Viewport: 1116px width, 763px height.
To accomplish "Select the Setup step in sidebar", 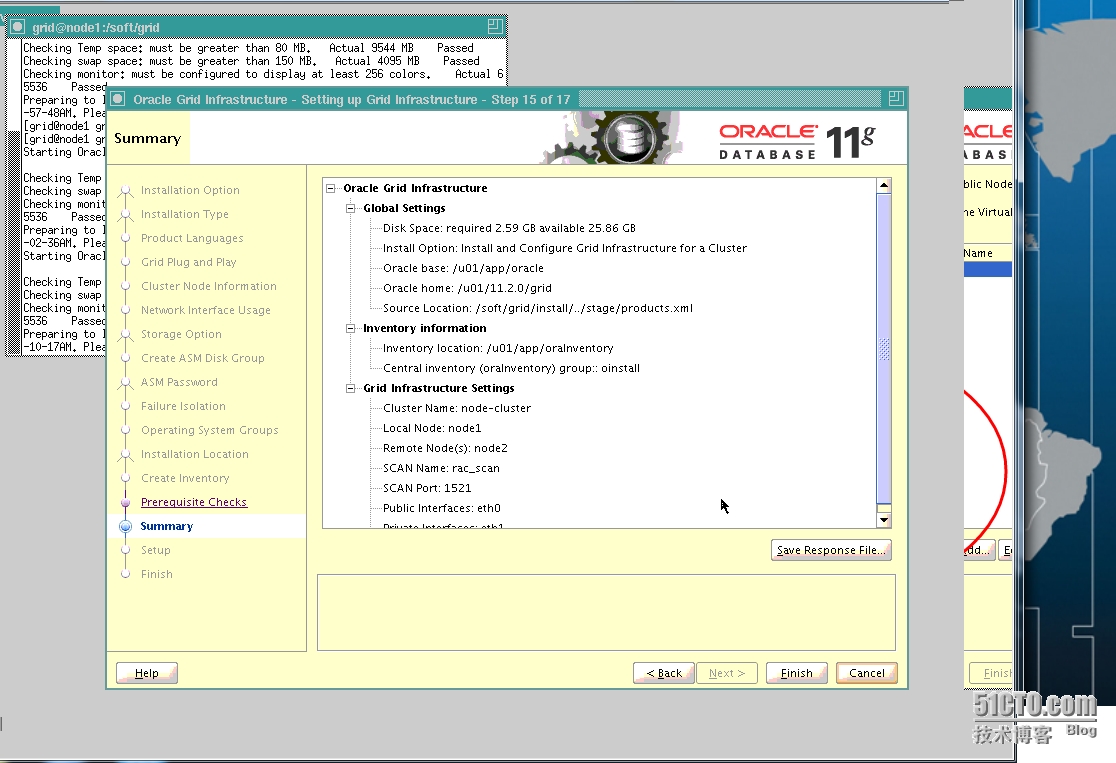I will click(155, 550).
